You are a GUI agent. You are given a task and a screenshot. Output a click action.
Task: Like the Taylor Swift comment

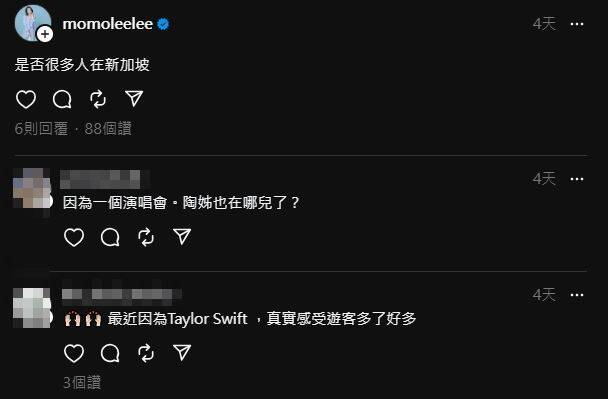coord(74,353)
